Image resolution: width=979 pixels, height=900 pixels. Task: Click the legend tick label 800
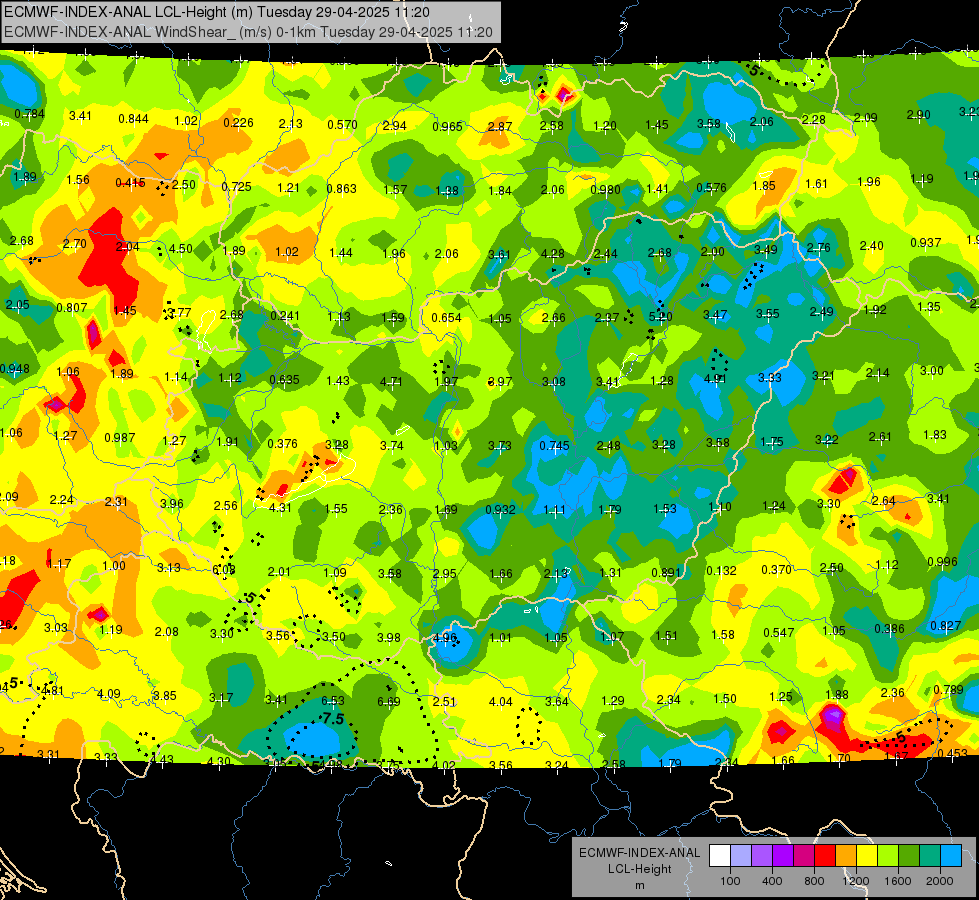(814, 881)
